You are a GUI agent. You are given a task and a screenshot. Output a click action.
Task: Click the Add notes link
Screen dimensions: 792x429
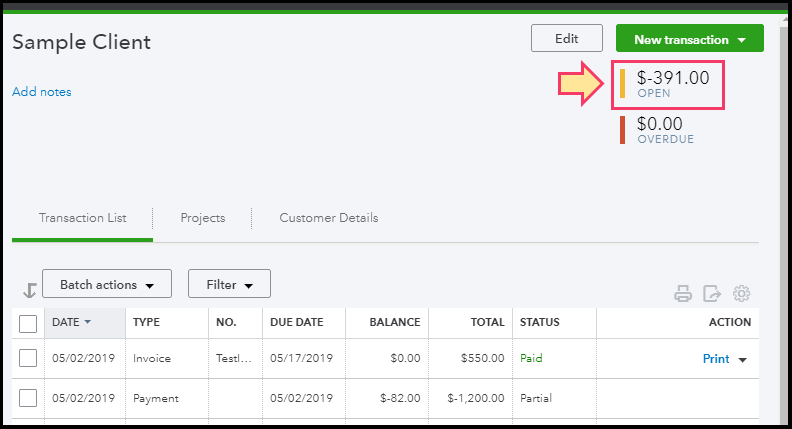(x=42, y=92)
